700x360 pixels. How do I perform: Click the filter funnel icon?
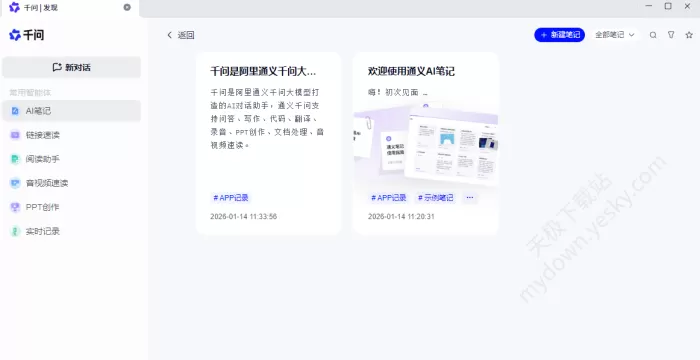671,35
